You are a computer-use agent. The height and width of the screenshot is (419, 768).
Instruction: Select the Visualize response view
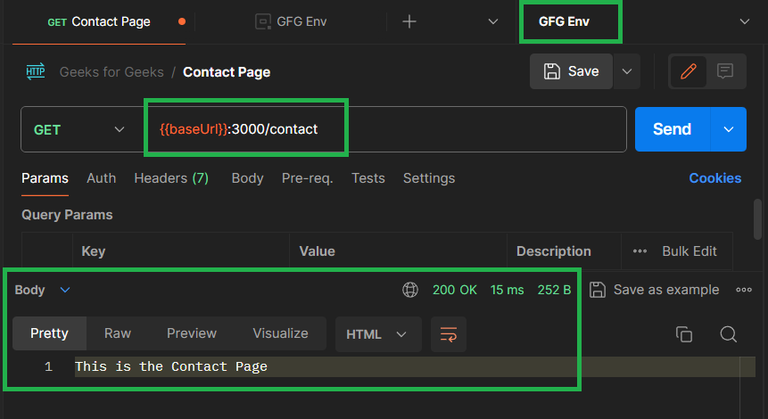pos(280,333)
